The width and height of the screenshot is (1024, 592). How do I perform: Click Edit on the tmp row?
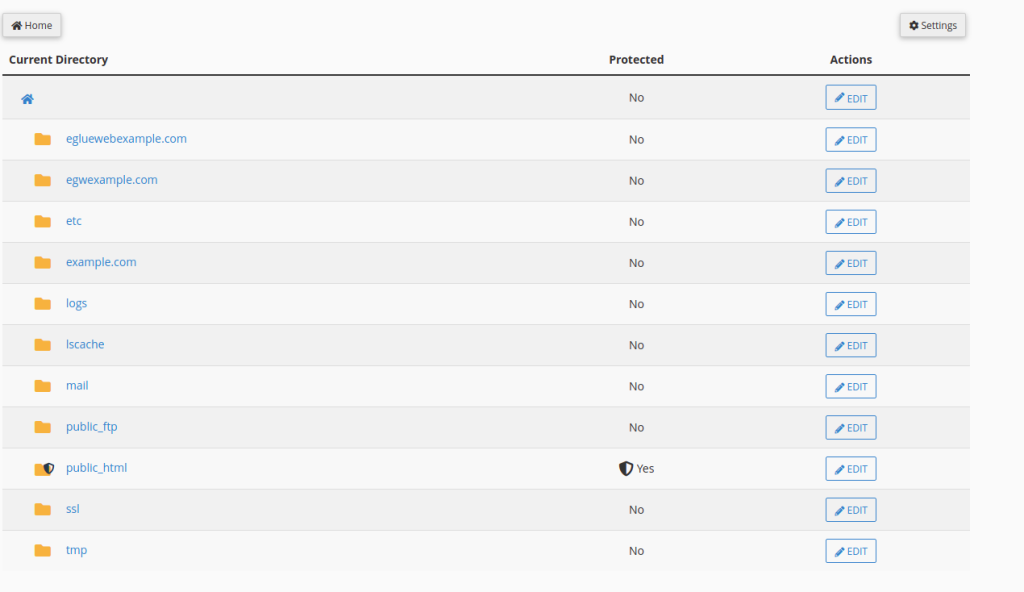pyautogui.click(x=851, y=551)
